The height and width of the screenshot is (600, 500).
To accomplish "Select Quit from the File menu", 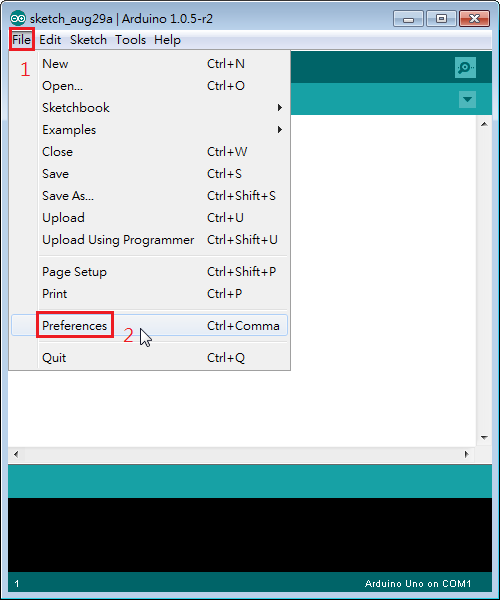I will tap(149, 358).
